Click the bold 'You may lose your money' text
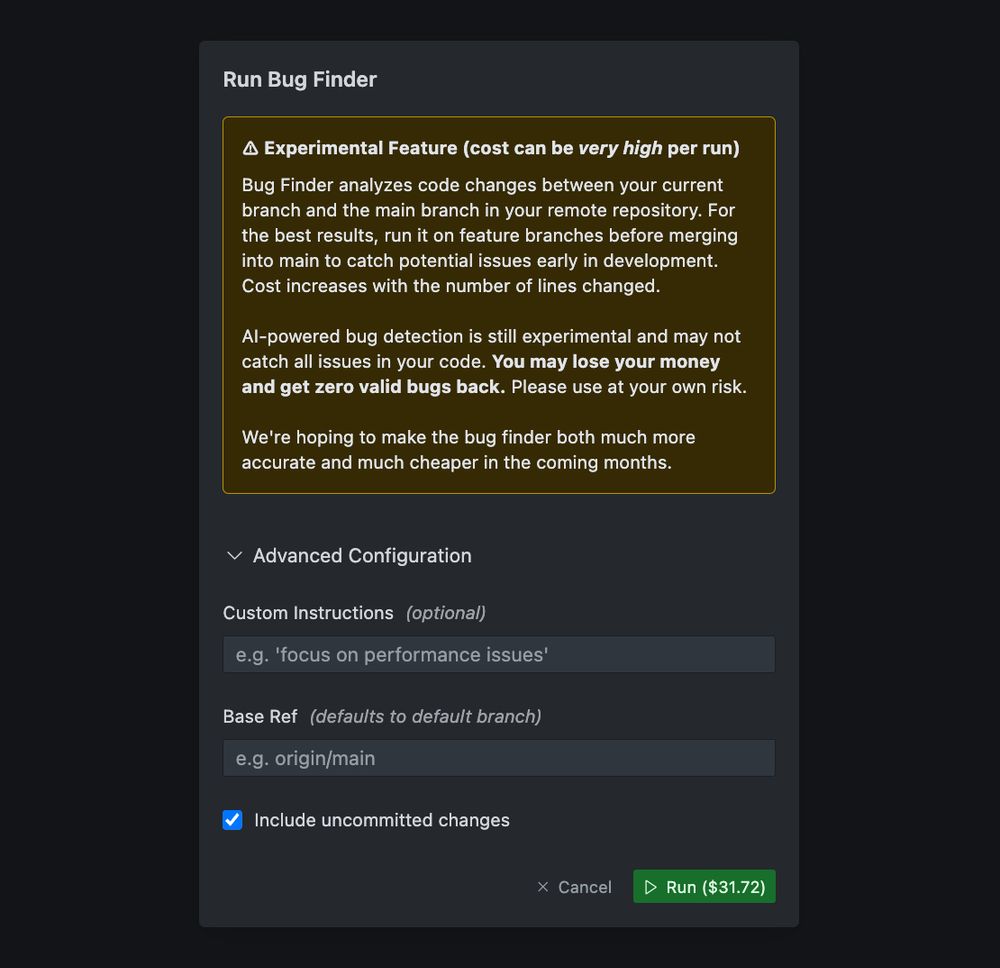Viewport: 1000px width, 968px height. [605, 362]
